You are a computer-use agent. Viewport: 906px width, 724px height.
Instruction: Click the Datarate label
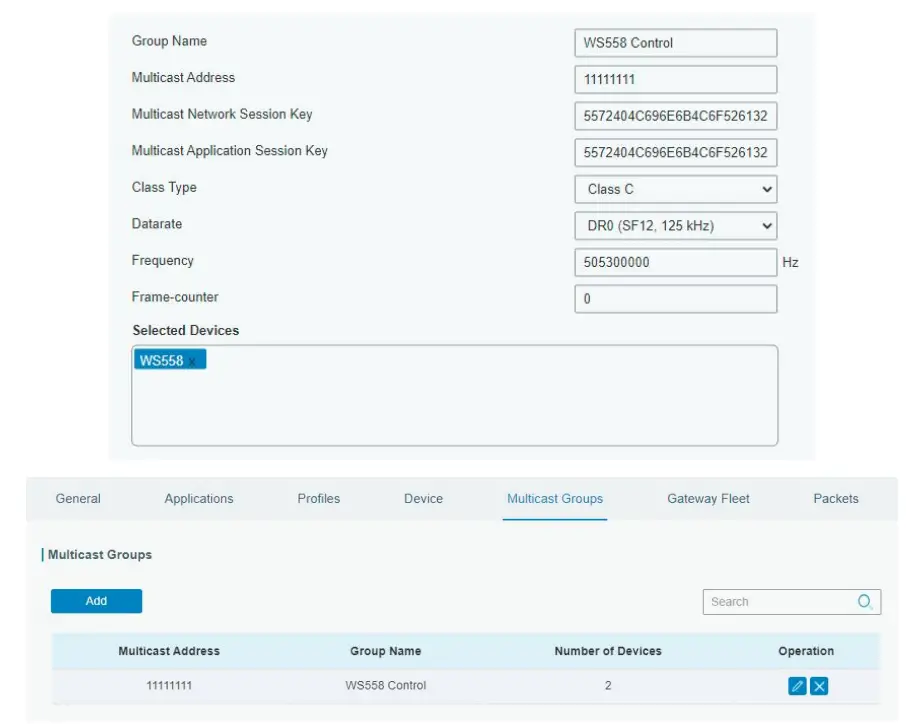click(x=157, y=224)
